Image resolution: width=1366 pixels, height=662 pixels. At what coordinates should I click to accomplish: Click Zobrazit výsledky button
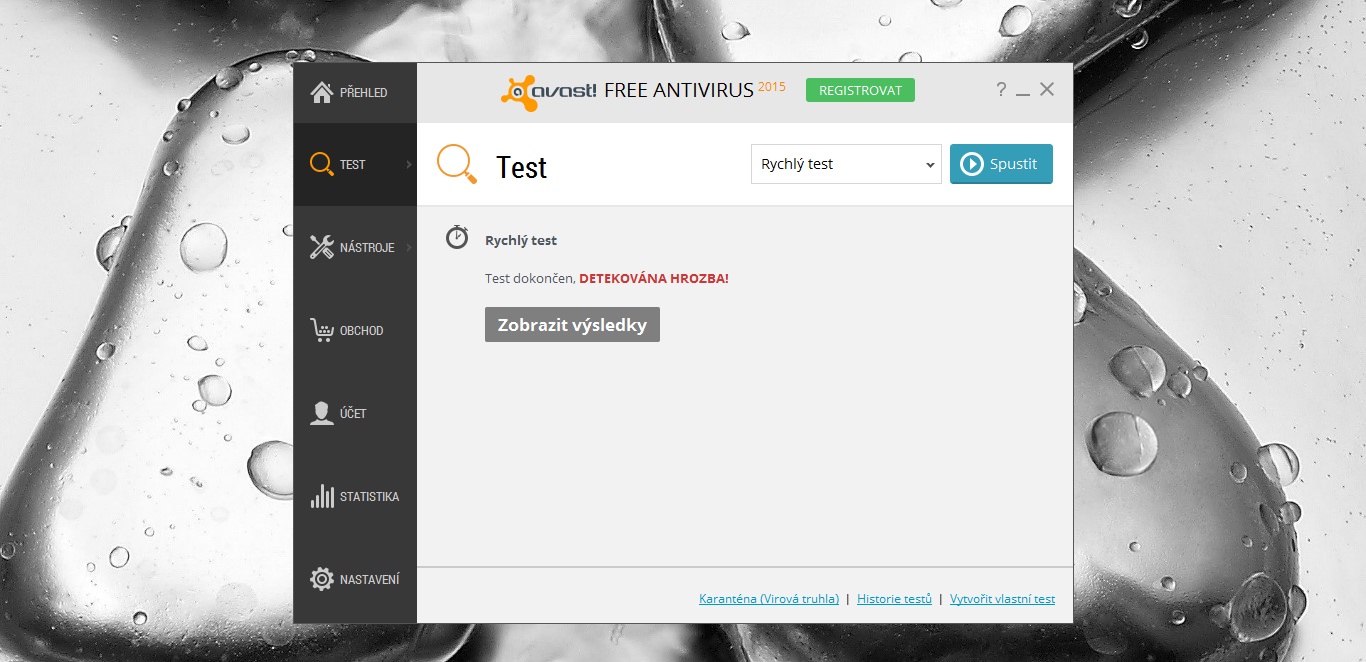572,324
